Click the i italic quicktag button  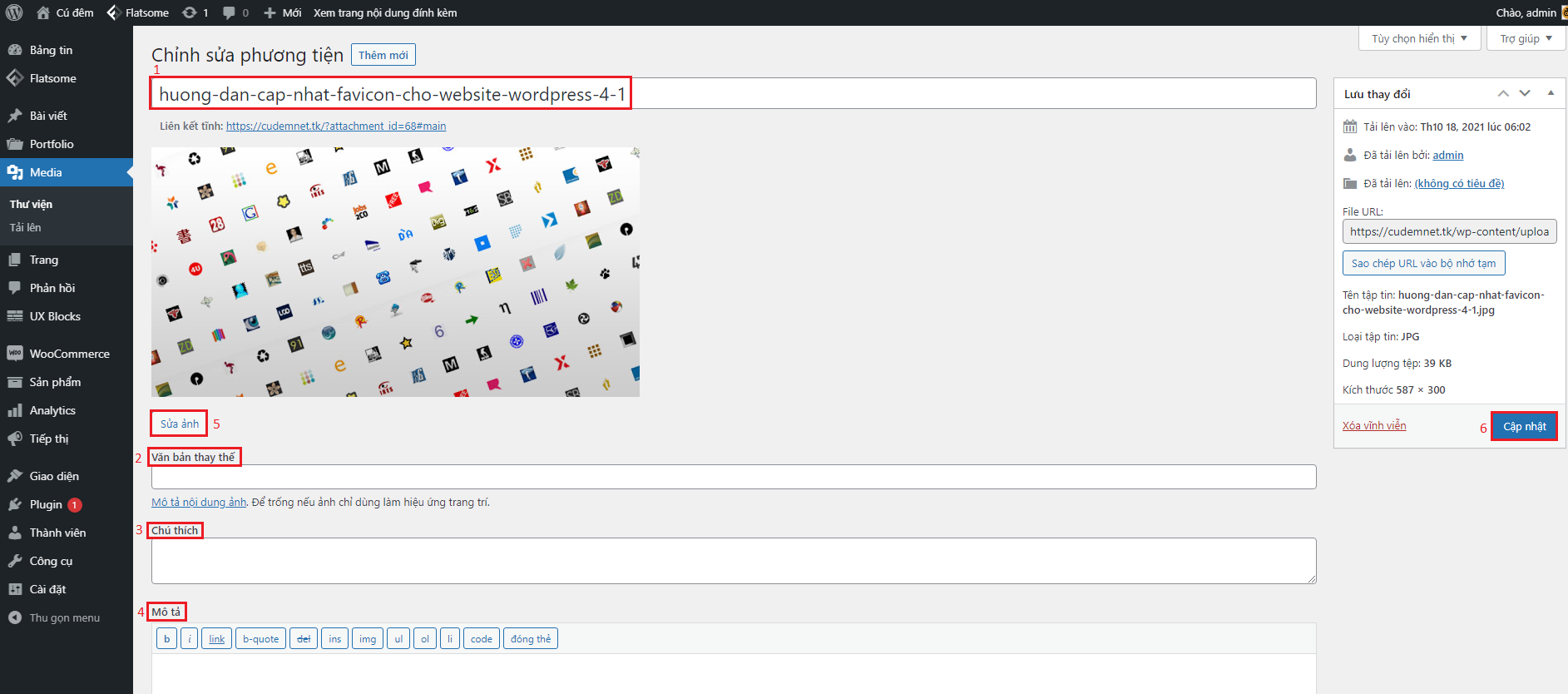pyautogui.click(x=190, y=639)
